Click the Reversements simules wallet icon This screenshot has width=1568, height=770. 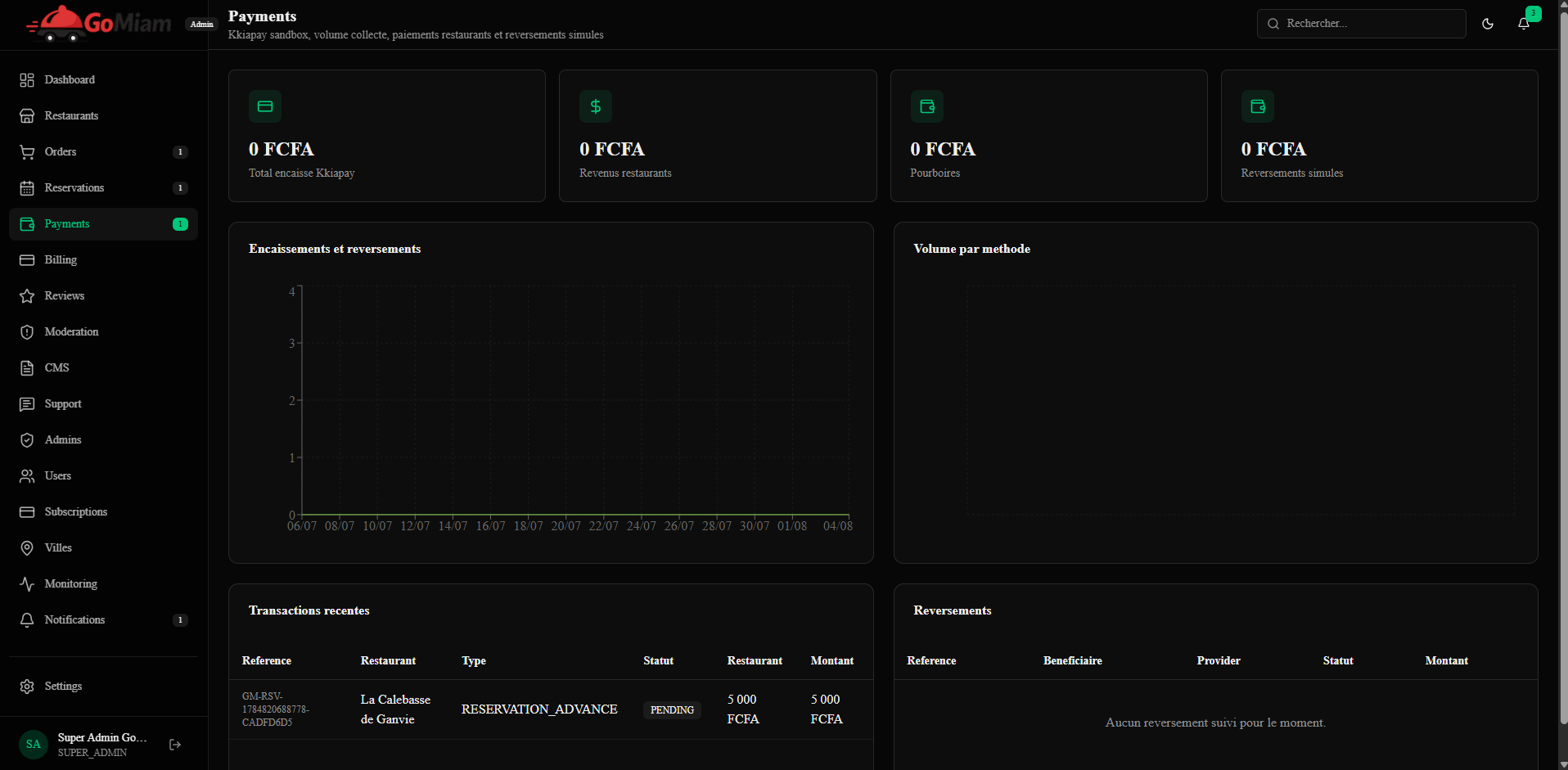click(1258, 106)
